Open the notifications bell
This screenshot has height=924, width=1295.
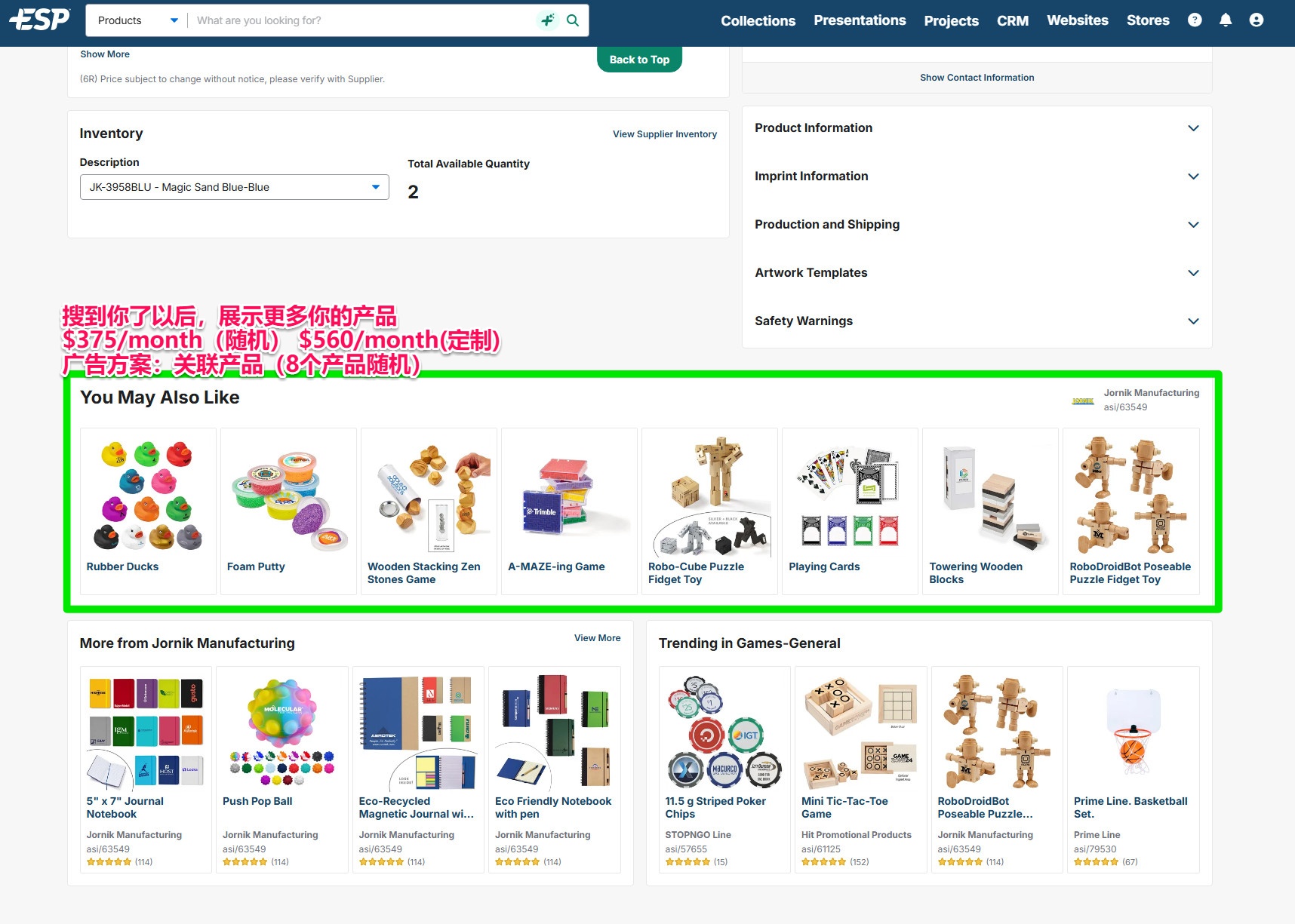(x=1226, y=20)
